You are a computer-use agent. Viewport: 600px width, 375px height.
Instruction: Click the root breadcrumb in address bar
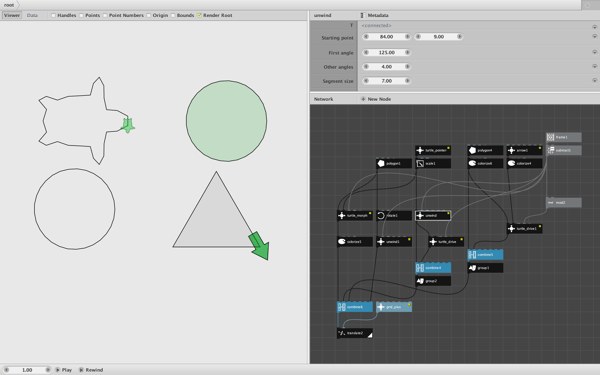(x=9, y=5)
